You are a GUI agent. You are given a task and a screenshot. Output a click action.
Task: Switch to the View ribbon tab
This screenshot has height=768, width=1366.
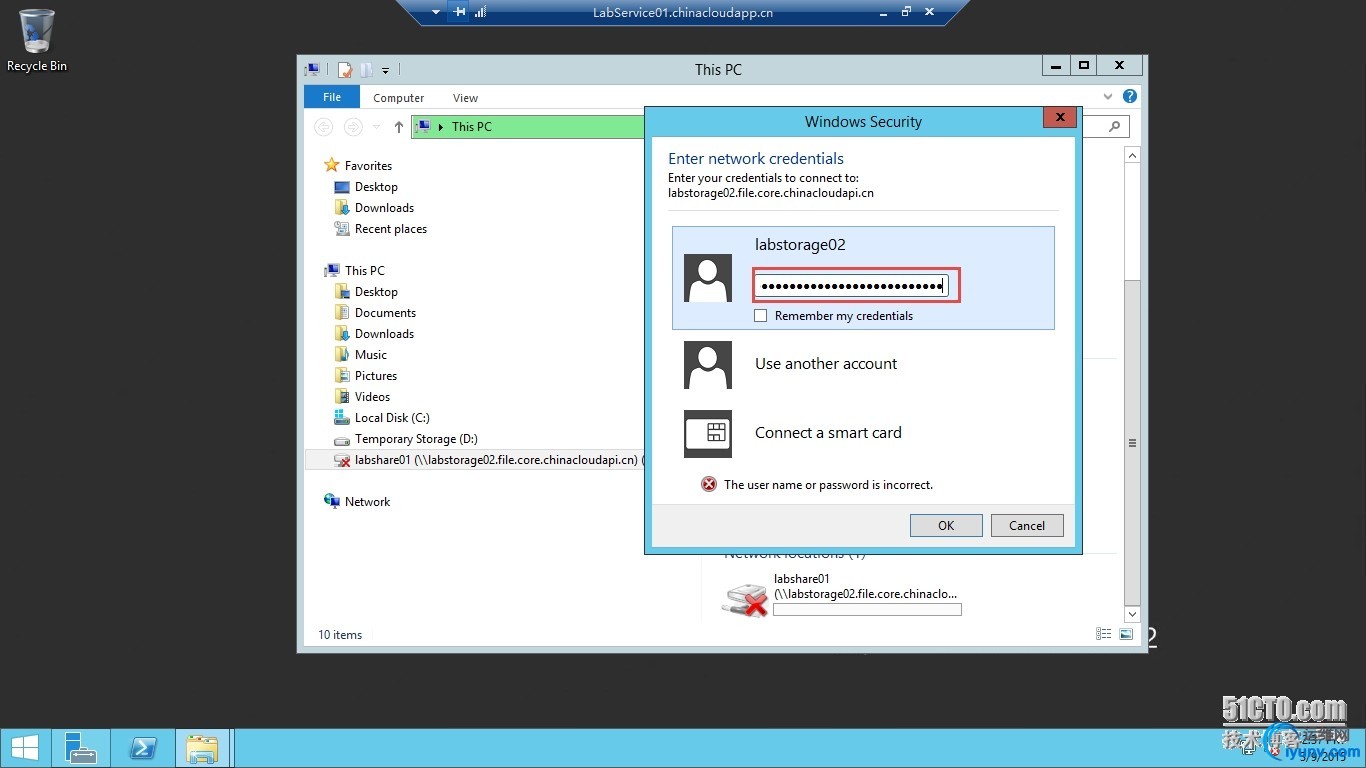465,98
